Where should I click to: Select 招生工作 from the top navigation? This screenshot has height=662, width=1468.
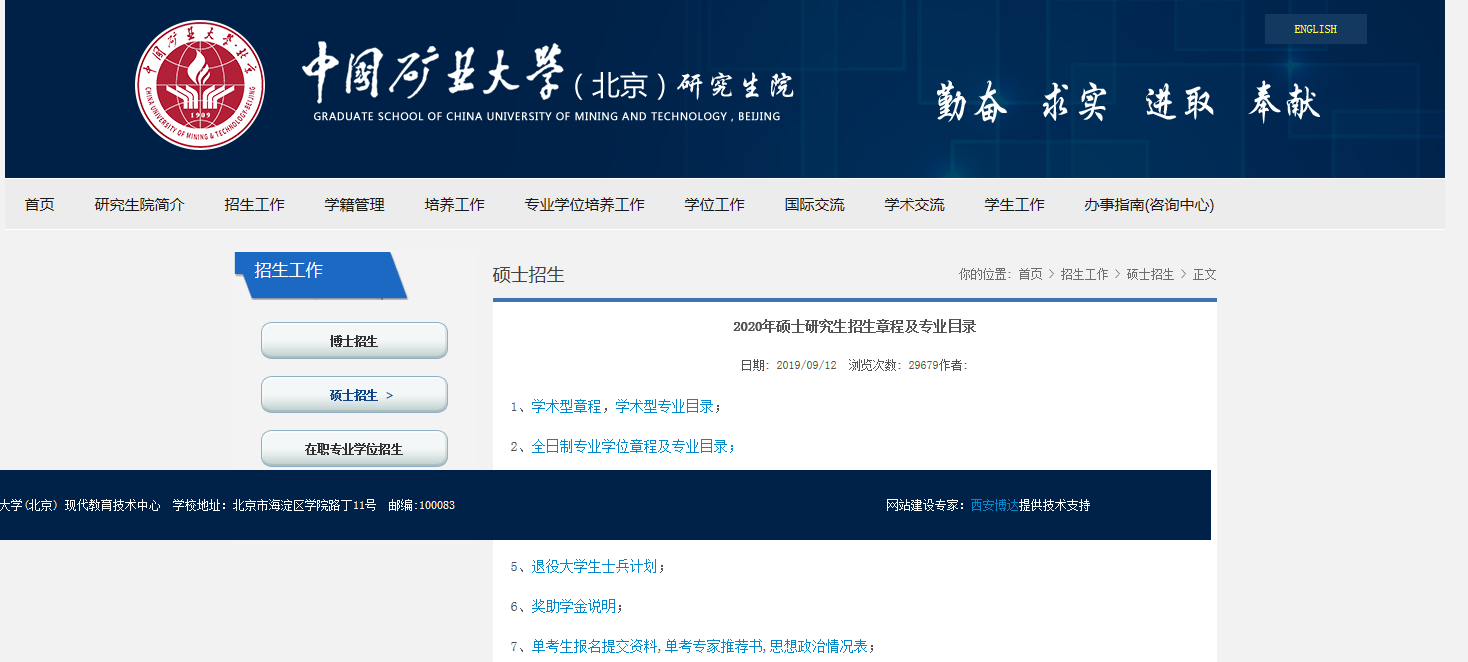255,205
